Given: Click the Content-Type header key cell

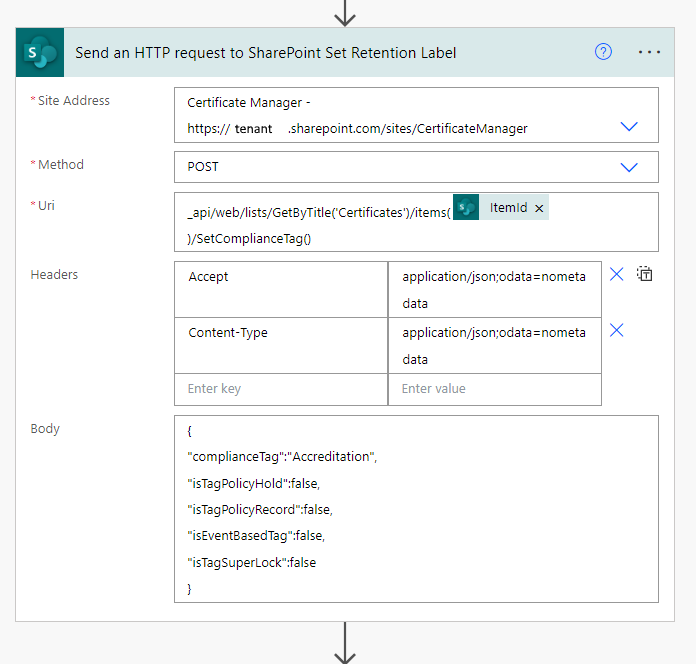Looking at the screenshot, I should 280,345.
